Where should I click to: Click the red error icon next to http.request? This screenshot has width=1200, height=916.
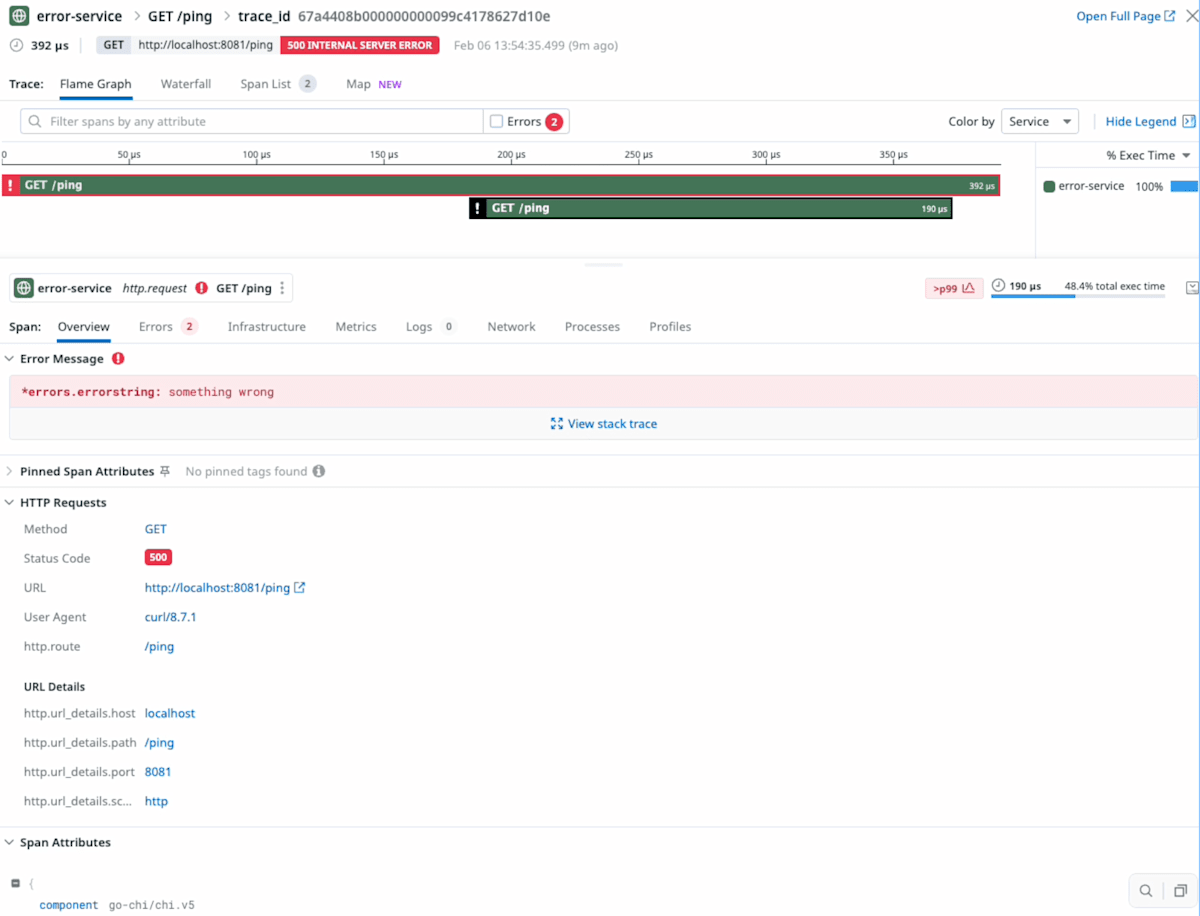[202, 288]
